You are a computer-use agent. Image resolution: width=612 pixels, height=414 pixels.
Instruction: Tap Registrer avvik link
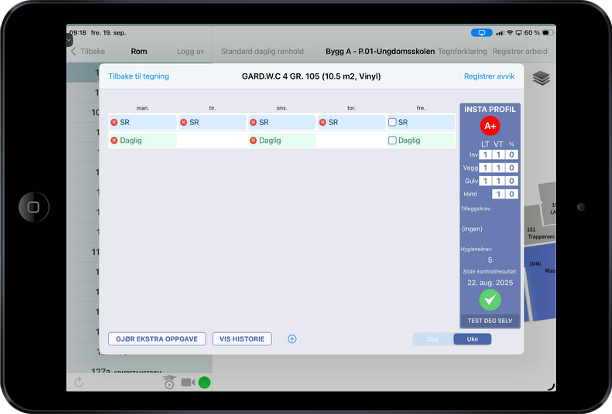point(488,76)
